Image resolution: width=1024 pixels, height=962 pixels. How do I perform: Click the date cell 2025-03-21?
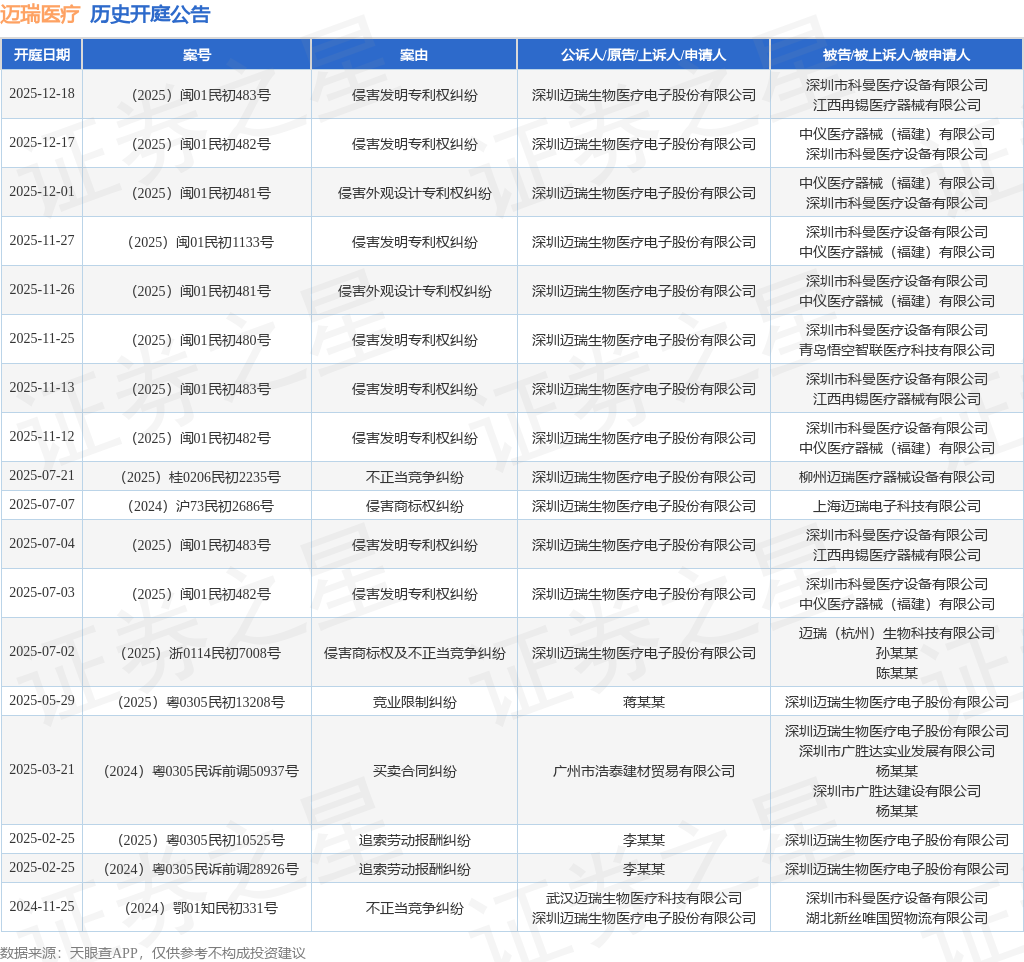[x=42, y=769]
